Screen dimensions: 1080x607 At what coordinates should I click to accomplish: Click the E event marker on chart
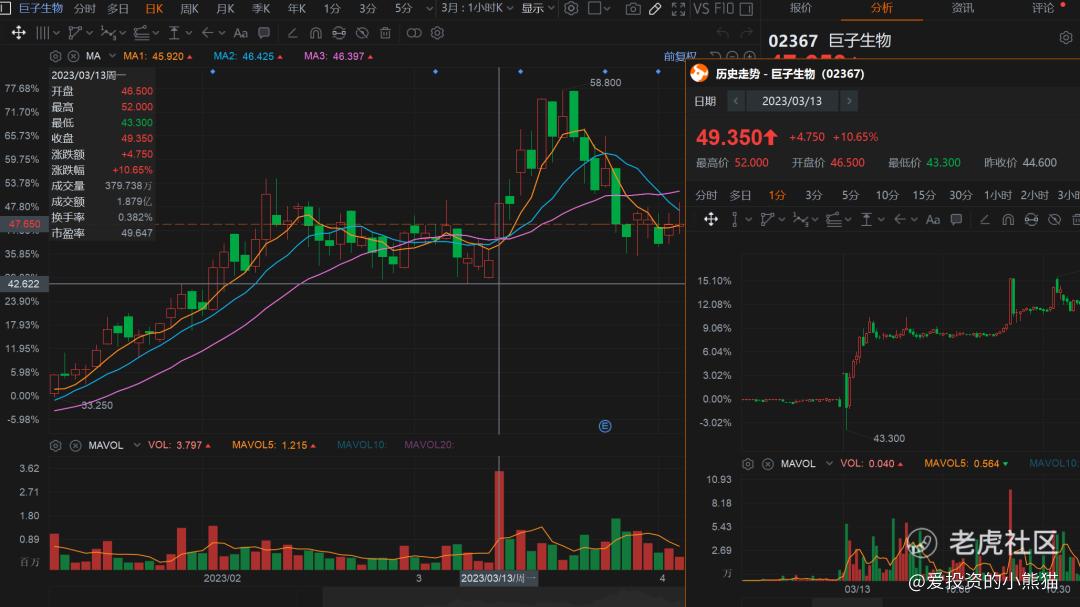point(605,426)
